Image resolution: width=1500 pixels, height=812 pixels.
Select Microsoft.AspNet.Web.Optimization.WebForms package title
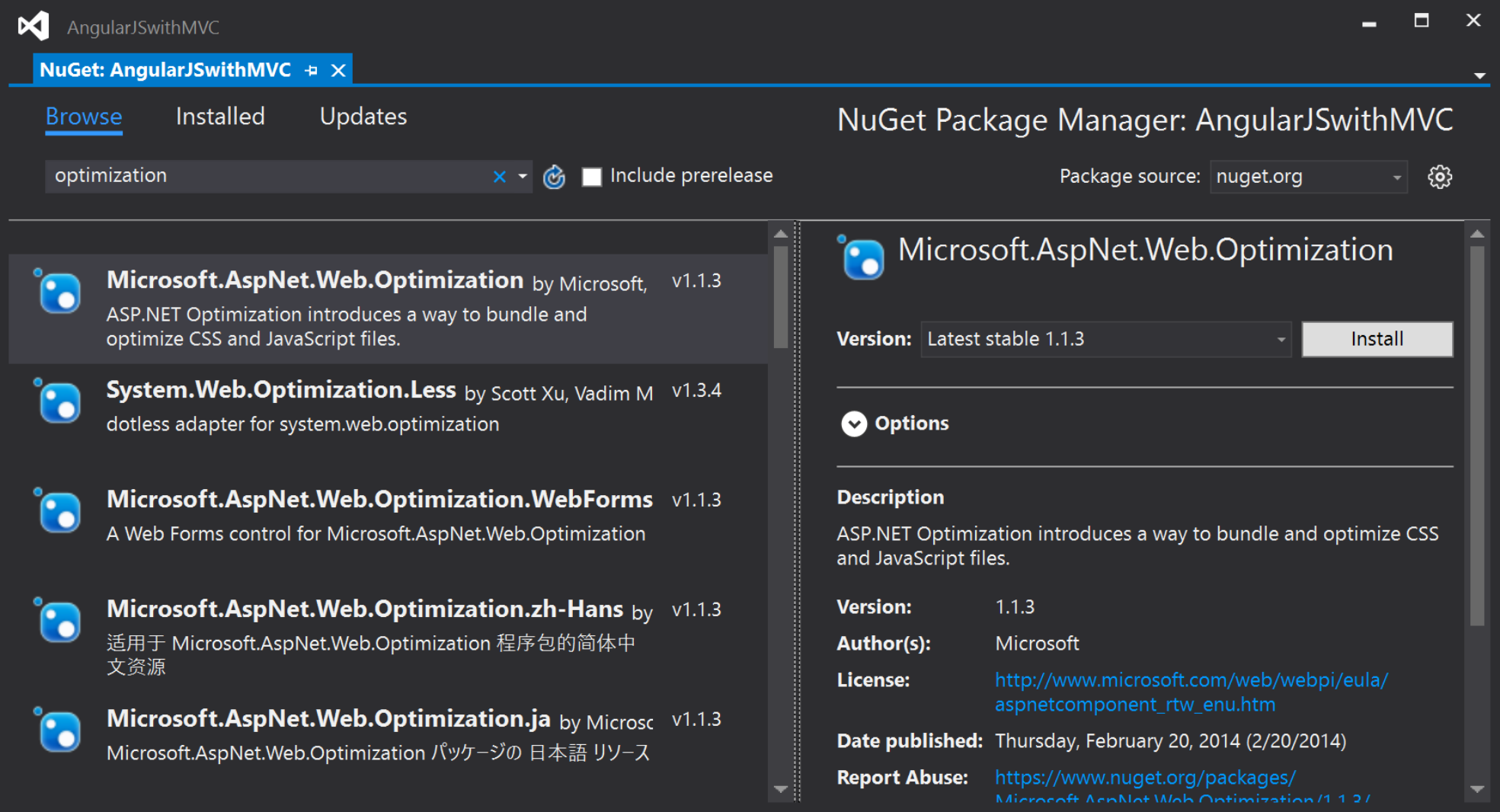[379, 499]
